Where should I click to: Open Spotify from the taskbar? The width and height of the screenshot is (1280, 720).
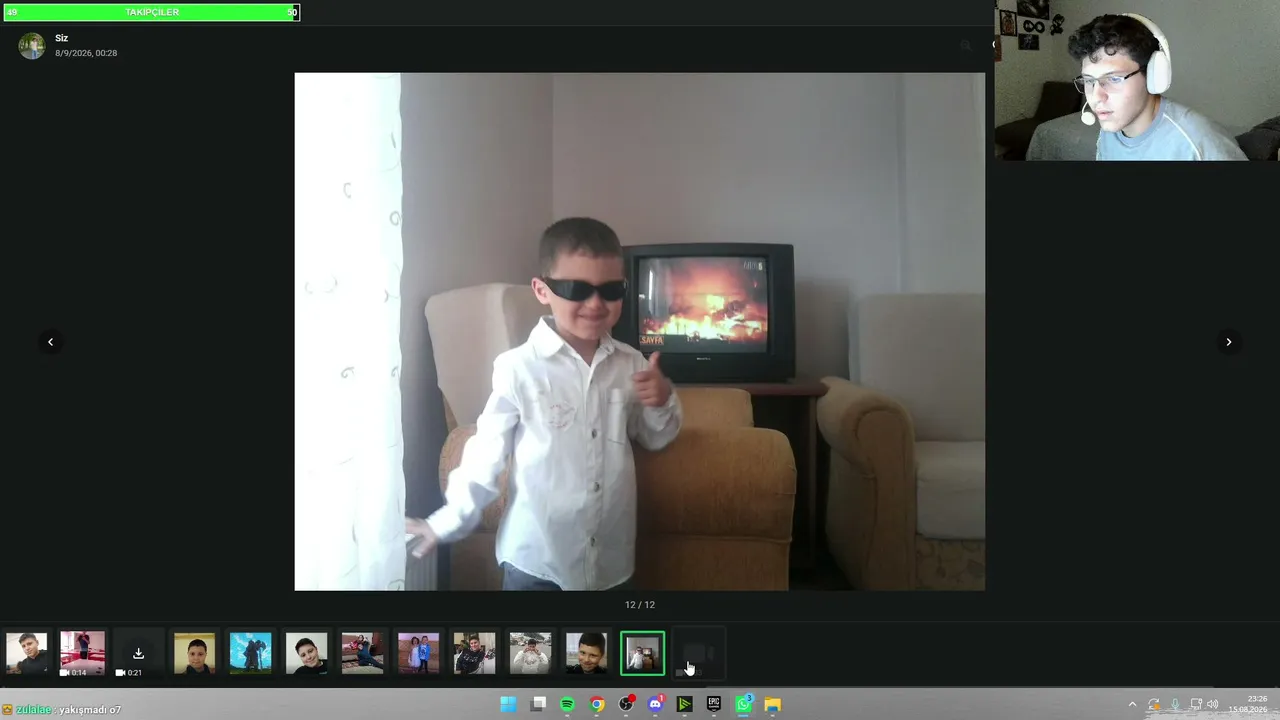tap(567, 704)
